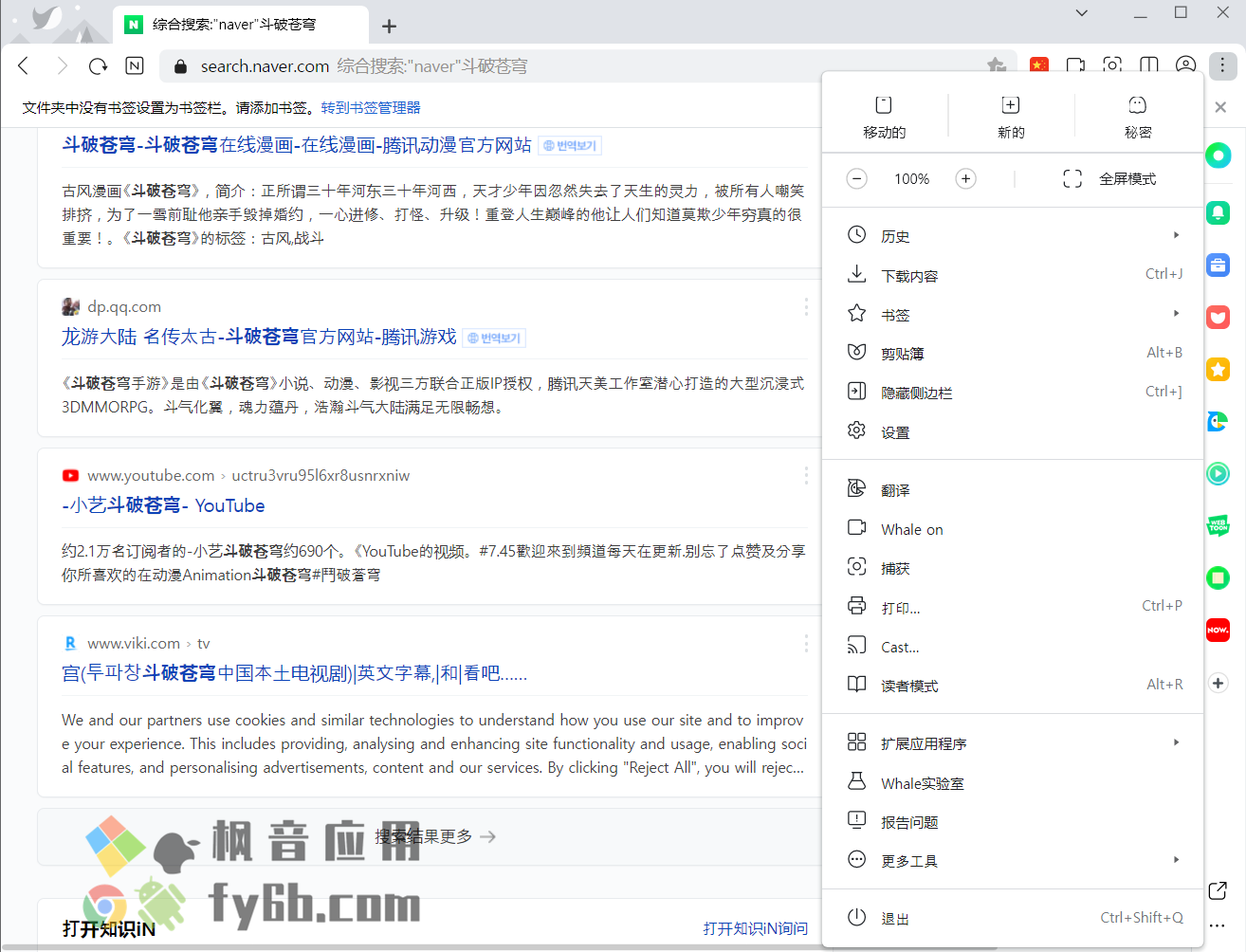
Task: Open 斗破苍穹 腾讯动漫官方网站 result link
Action: pyautogui.click(x=297, y=145)
